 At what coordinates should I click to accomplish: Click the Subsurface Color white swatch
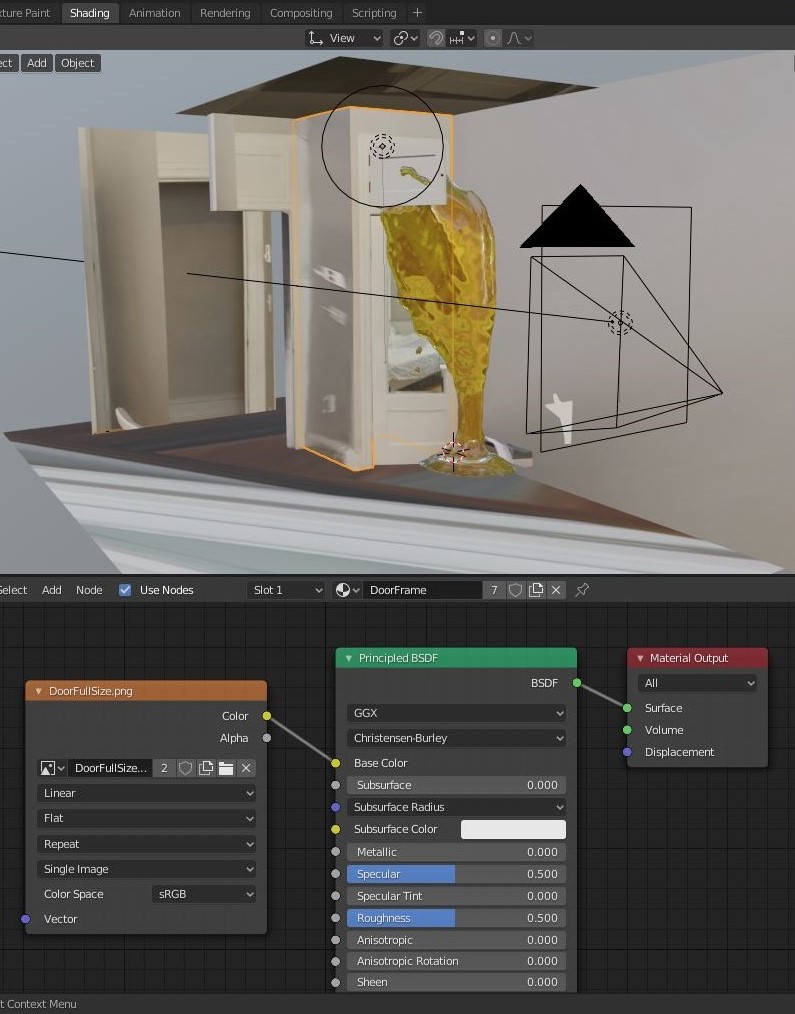tap(513, 829)
